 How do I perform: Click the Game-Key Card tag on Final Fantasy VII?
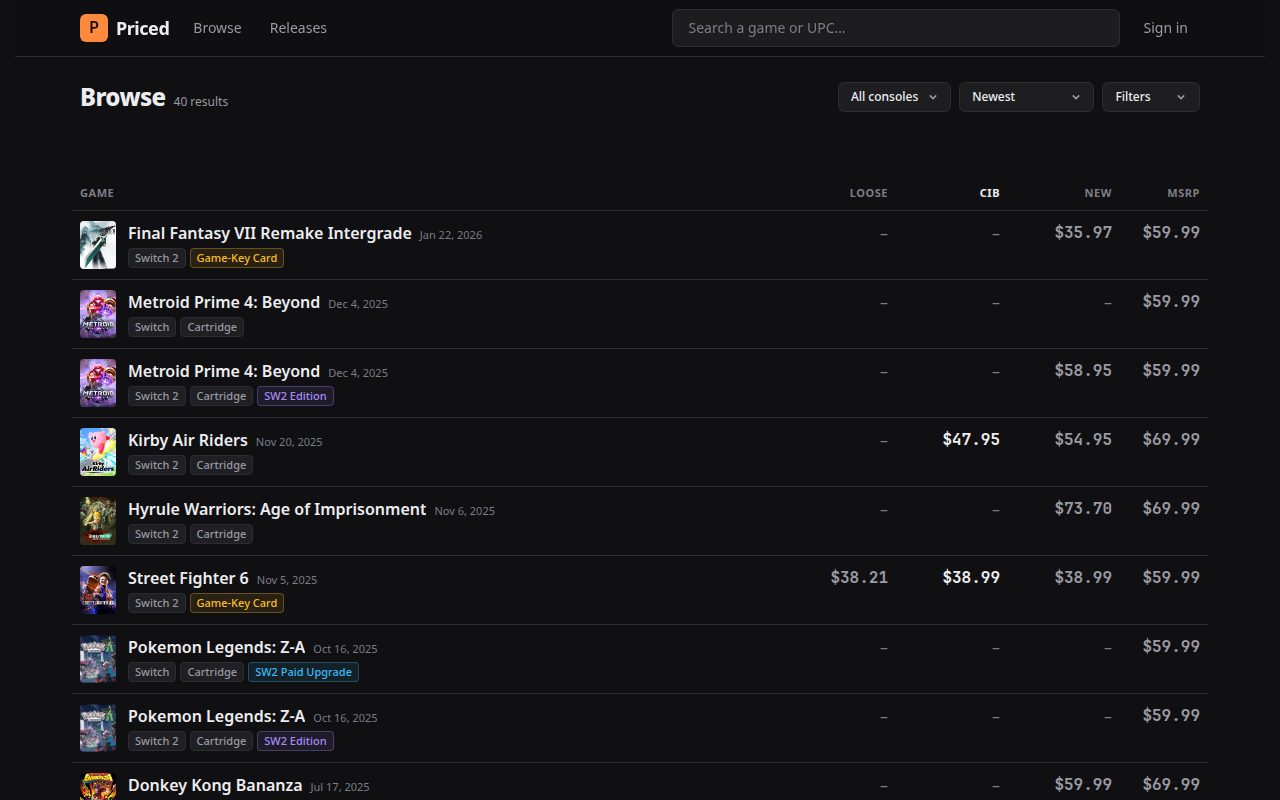pos(237,258)
